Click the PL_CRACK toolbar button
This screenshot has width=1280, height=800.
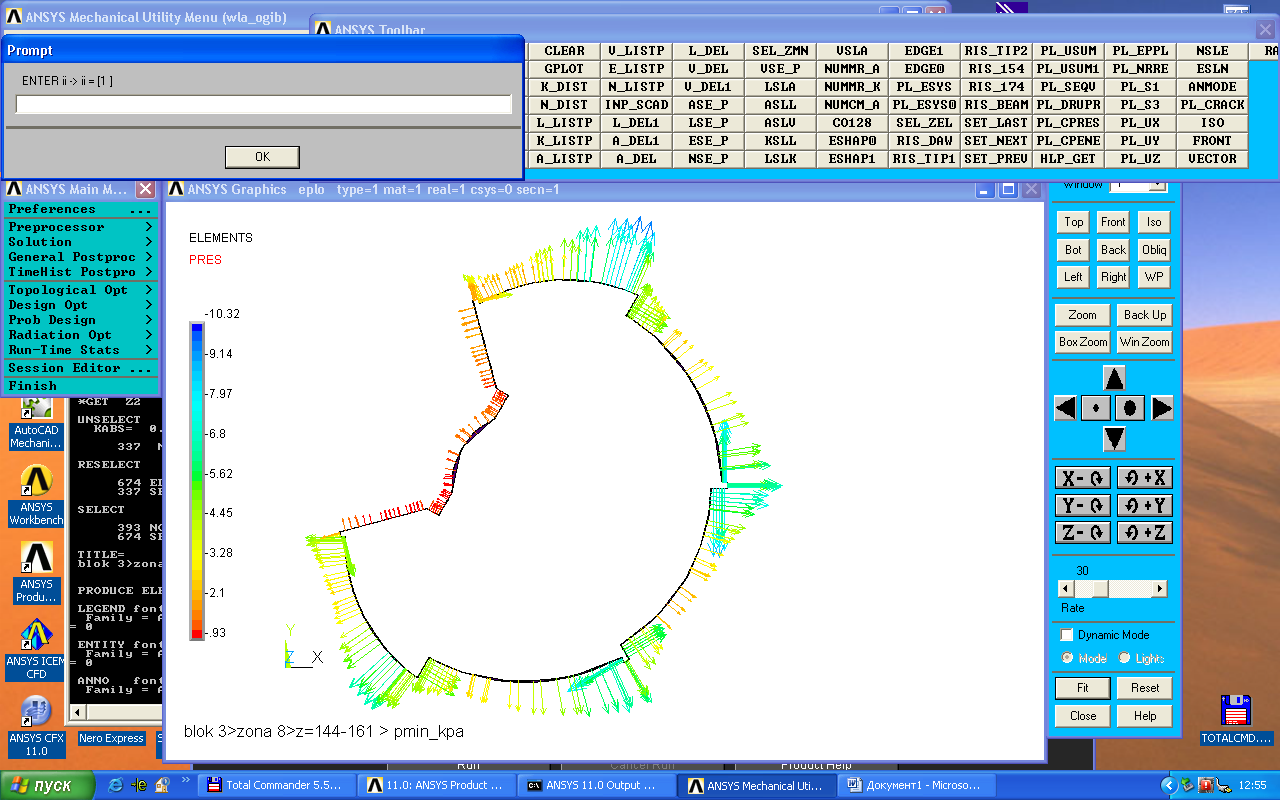(x=1212, y=105)
